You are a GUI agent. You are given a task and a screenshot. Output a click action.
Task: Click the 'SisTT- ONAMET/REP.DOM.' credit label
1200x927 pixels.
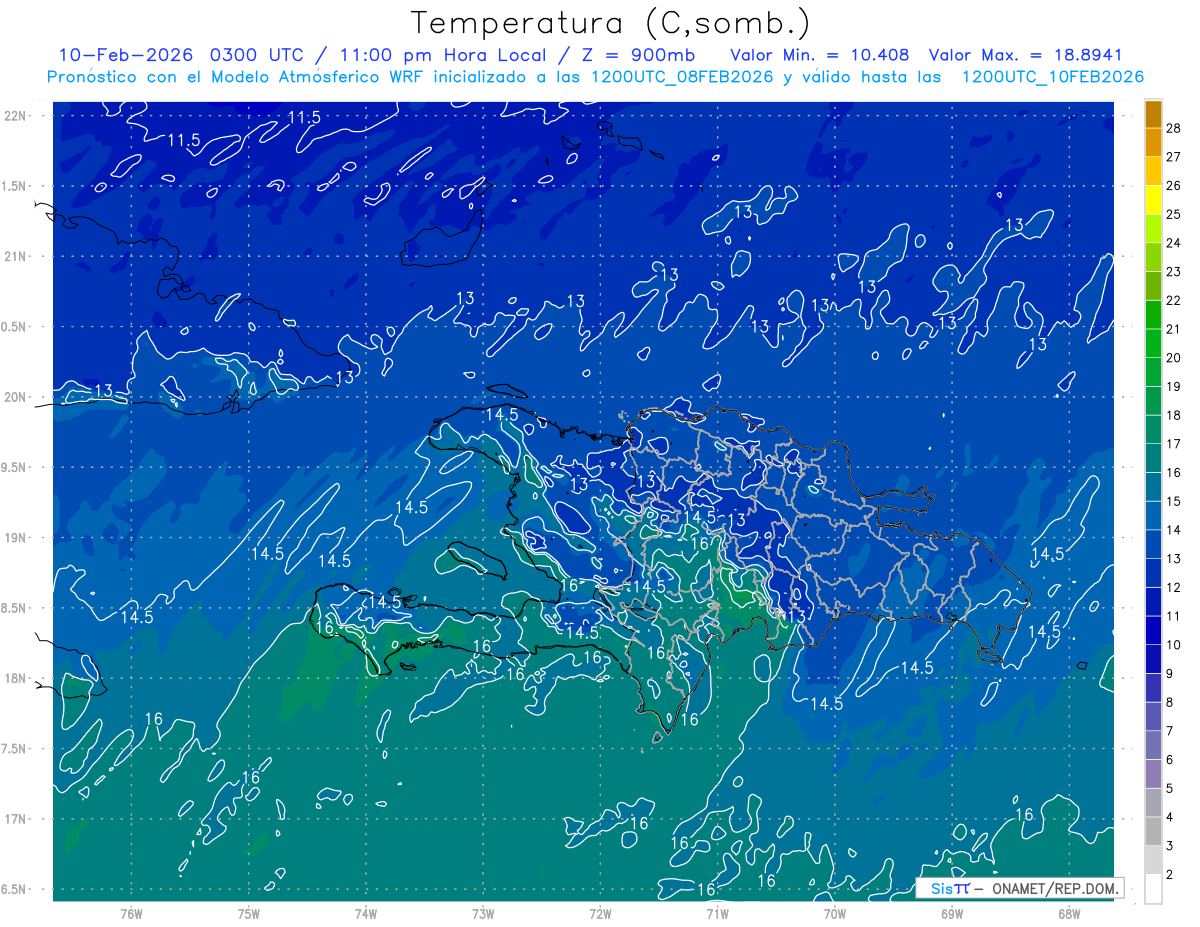(1022, 888)
